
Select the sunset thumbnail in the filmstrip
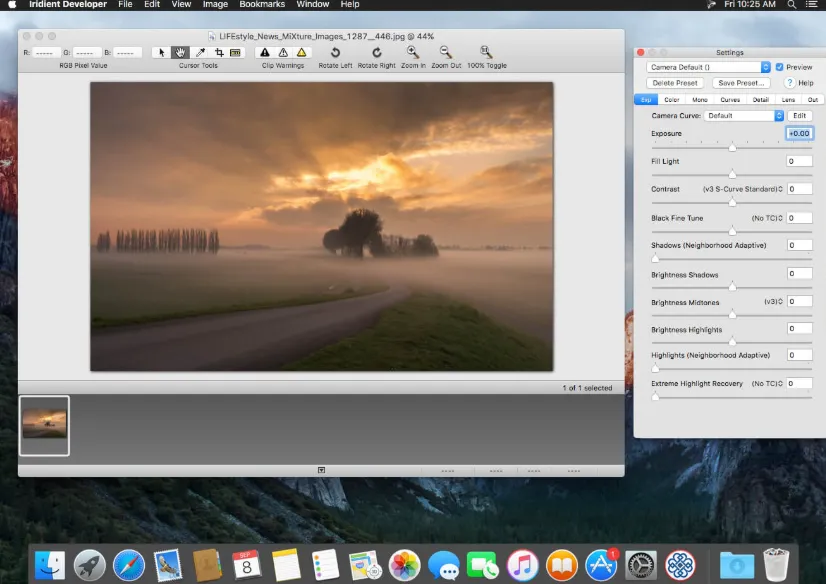[44, 425]
